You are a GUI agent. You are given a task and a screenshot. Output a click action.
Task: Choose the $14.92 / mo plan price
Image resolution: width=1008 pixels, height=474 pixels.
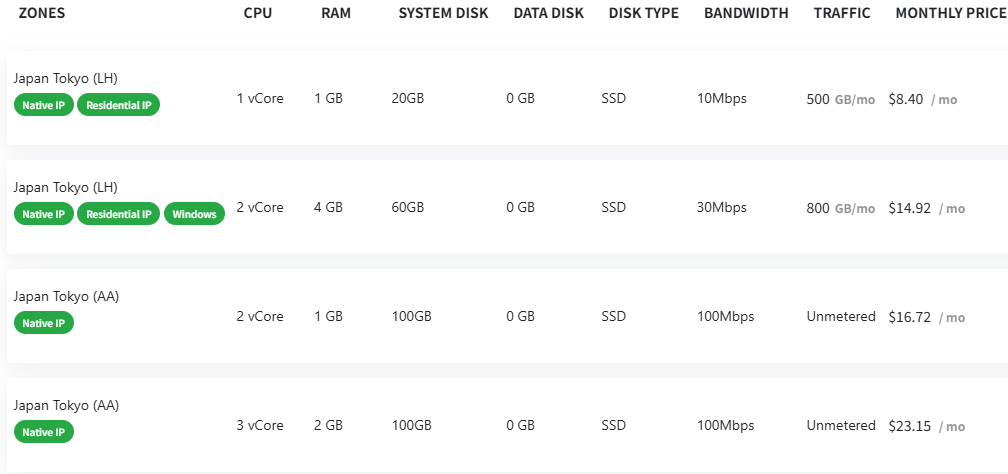926,208
